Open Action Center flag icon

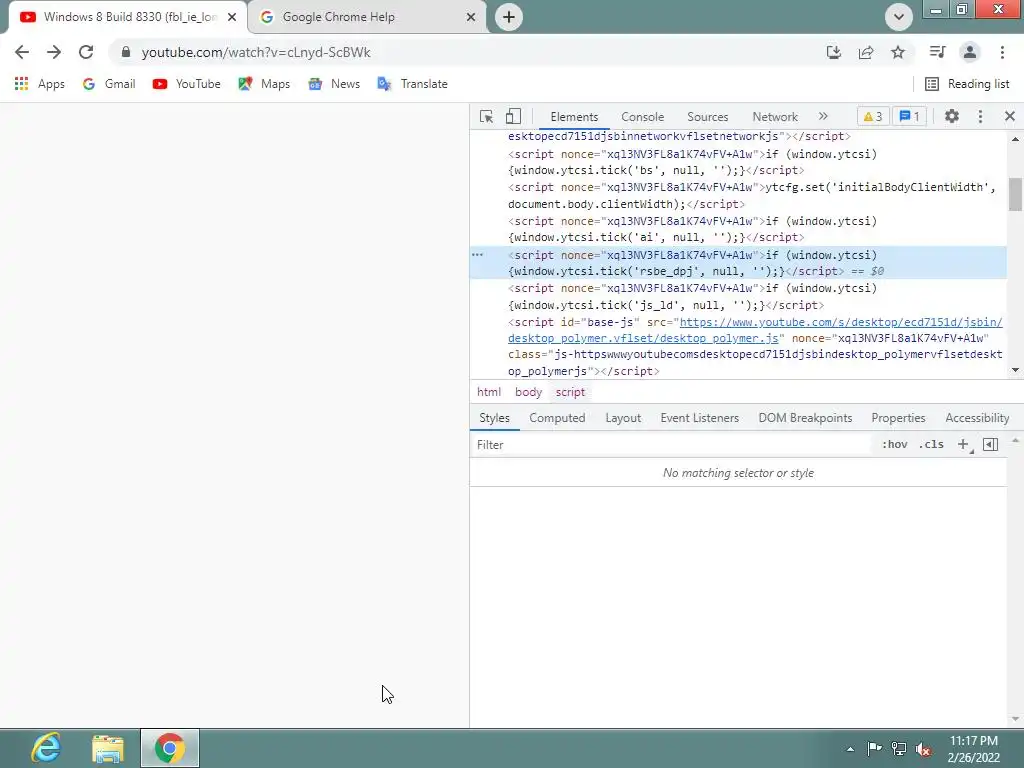[x=874, y=749]
